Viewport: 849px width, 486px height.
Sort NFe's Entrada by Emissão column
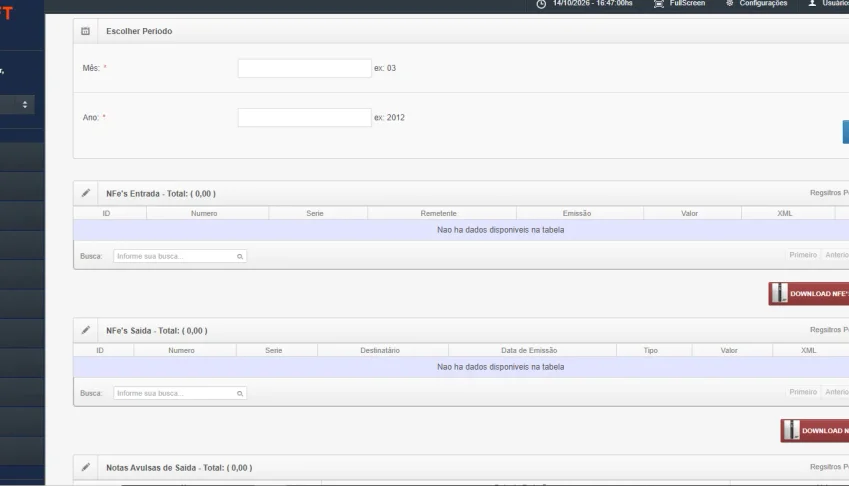coord(580,213)
